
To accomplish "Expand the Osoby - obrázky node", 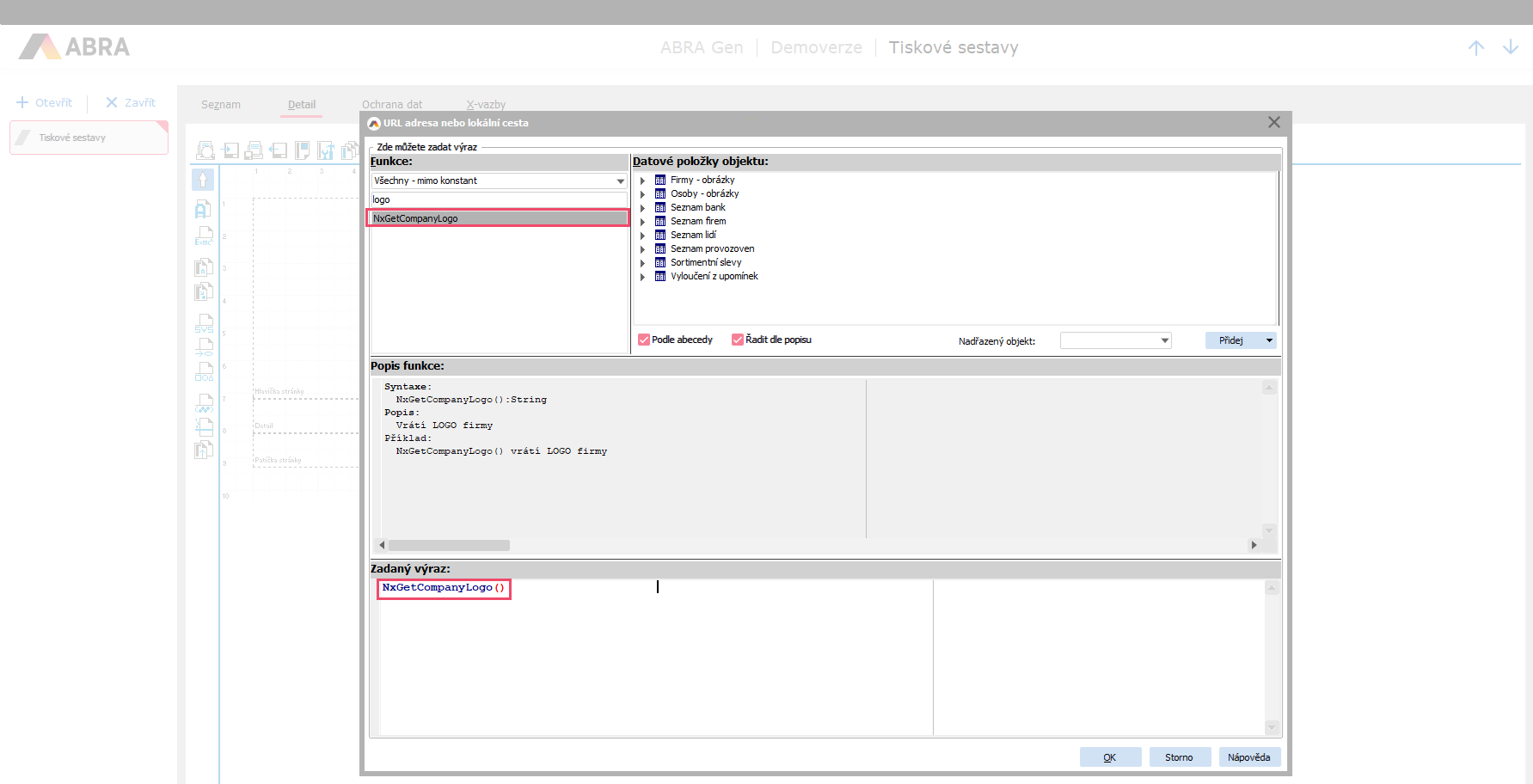I will coord(642,194).
